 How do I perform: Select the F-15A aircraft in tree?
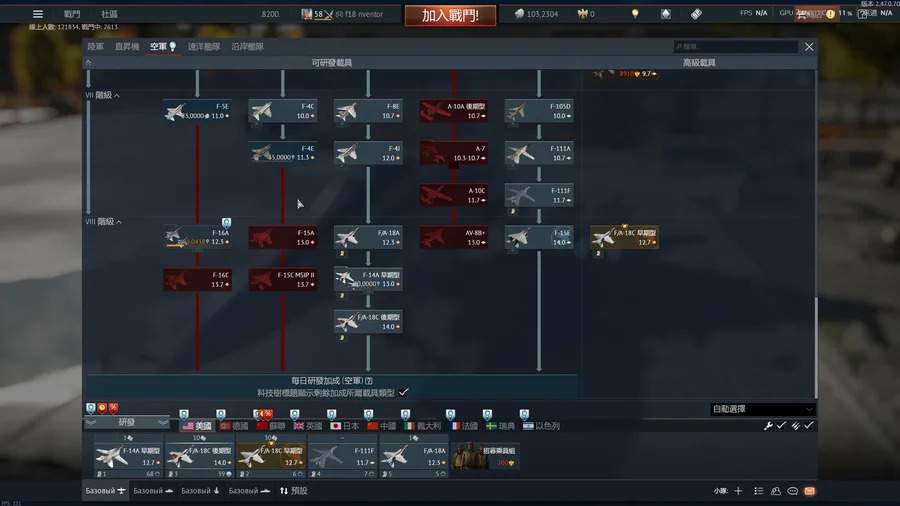(x=282, y=237)
